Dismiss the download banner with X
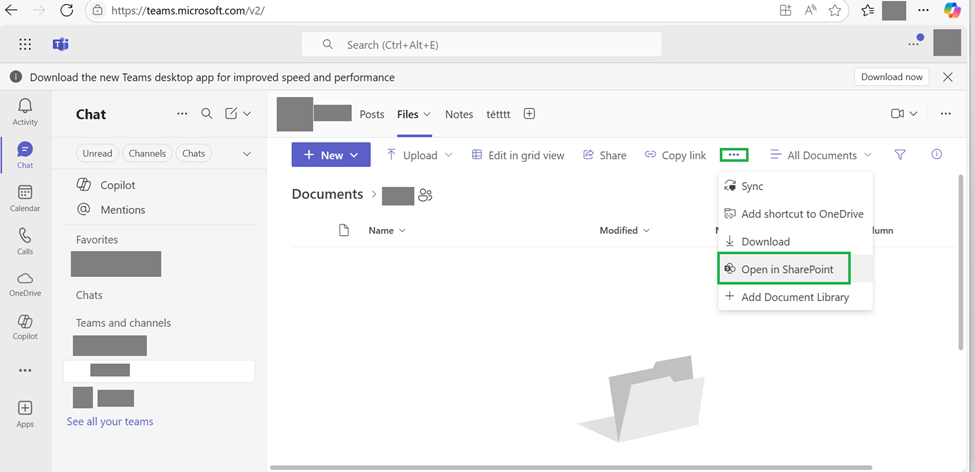The width and height of the screenshot is (975, 472). pos(948,77)
